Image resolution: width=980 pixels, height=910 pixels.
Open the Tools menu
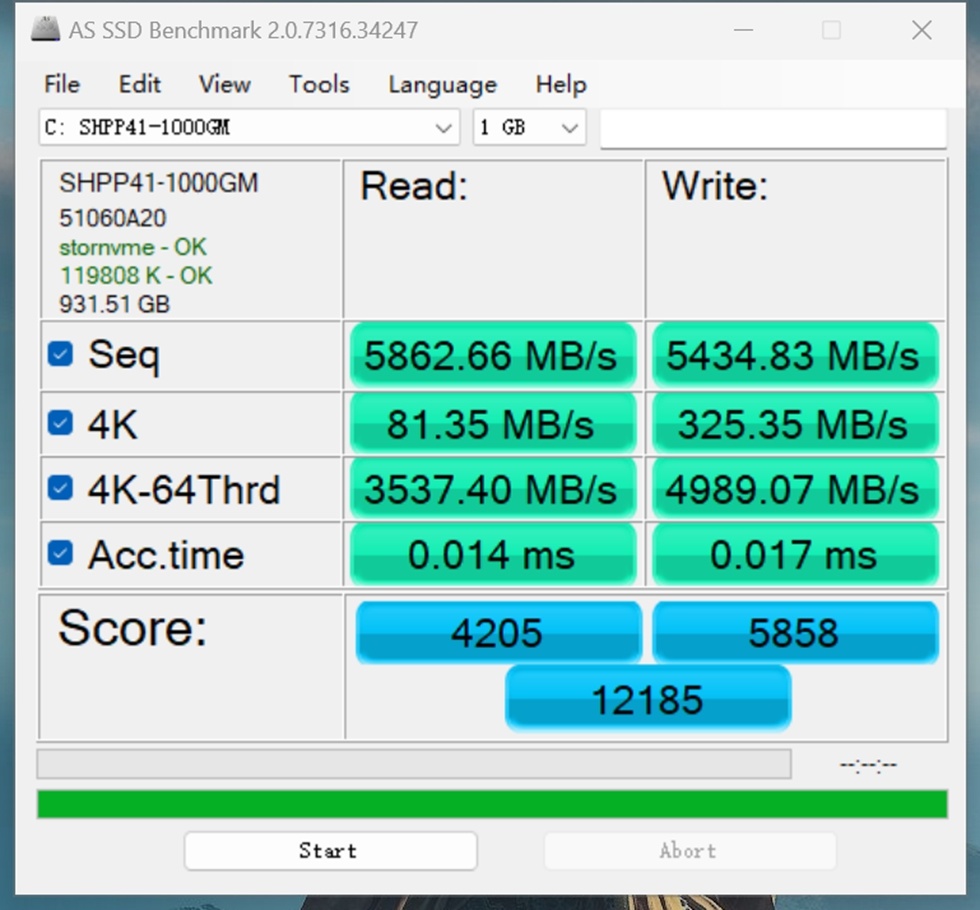point(319,84)
